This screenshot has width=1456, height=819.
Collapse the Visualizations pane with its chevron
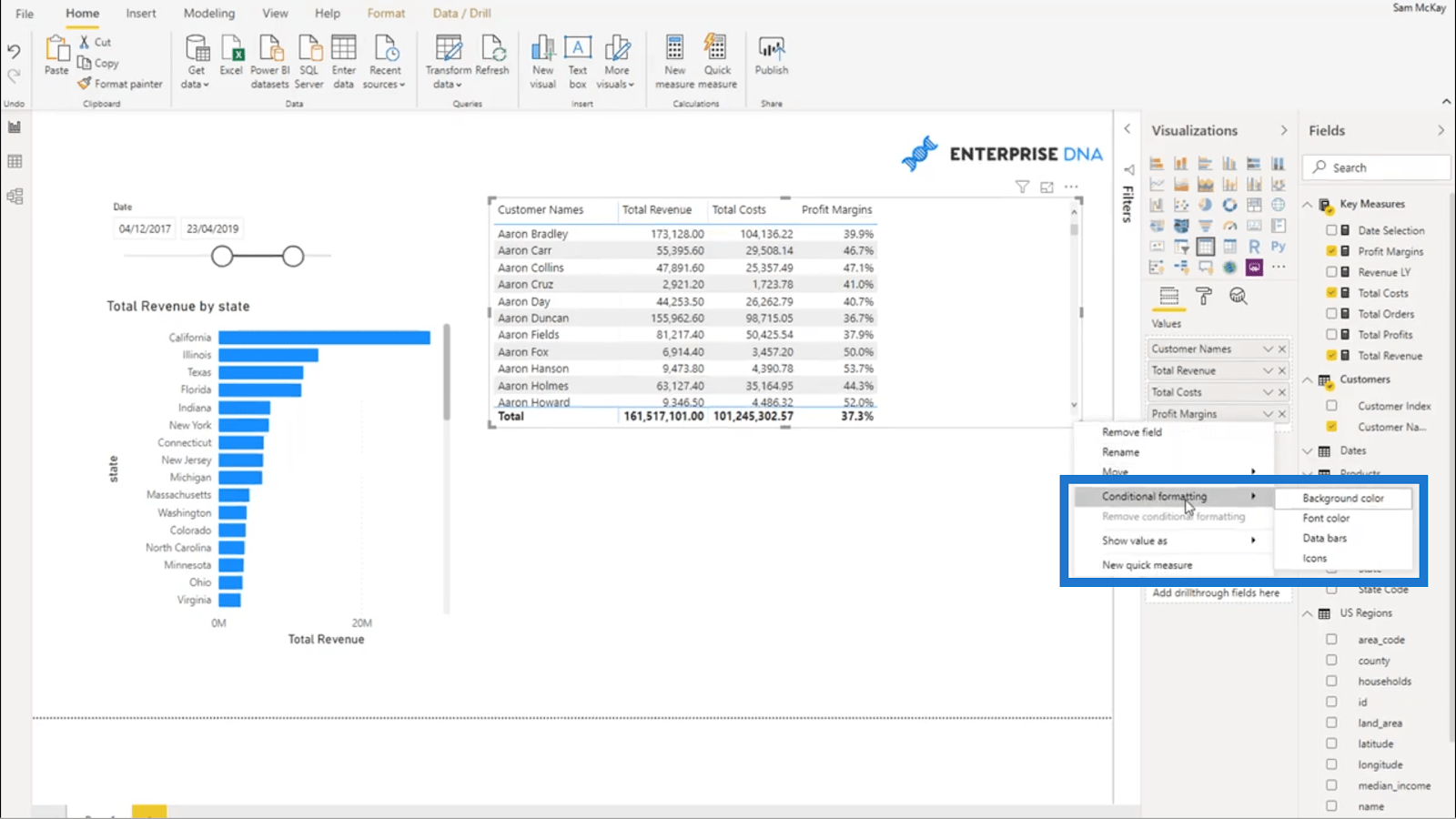click(x=1284, y=130)
